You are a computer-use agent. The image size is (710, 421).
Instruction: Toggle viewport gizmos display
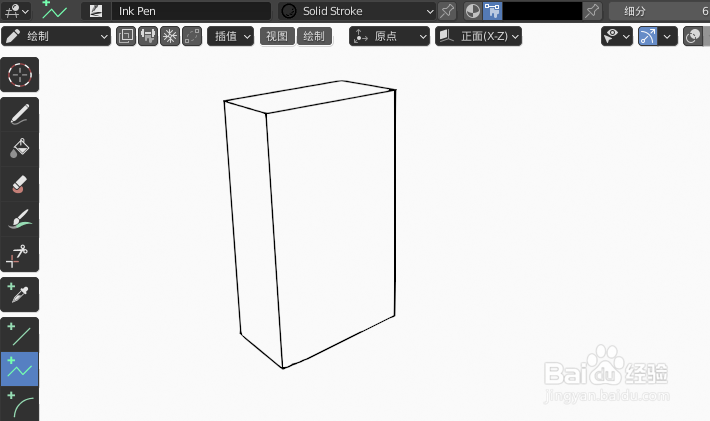[648, 36]
